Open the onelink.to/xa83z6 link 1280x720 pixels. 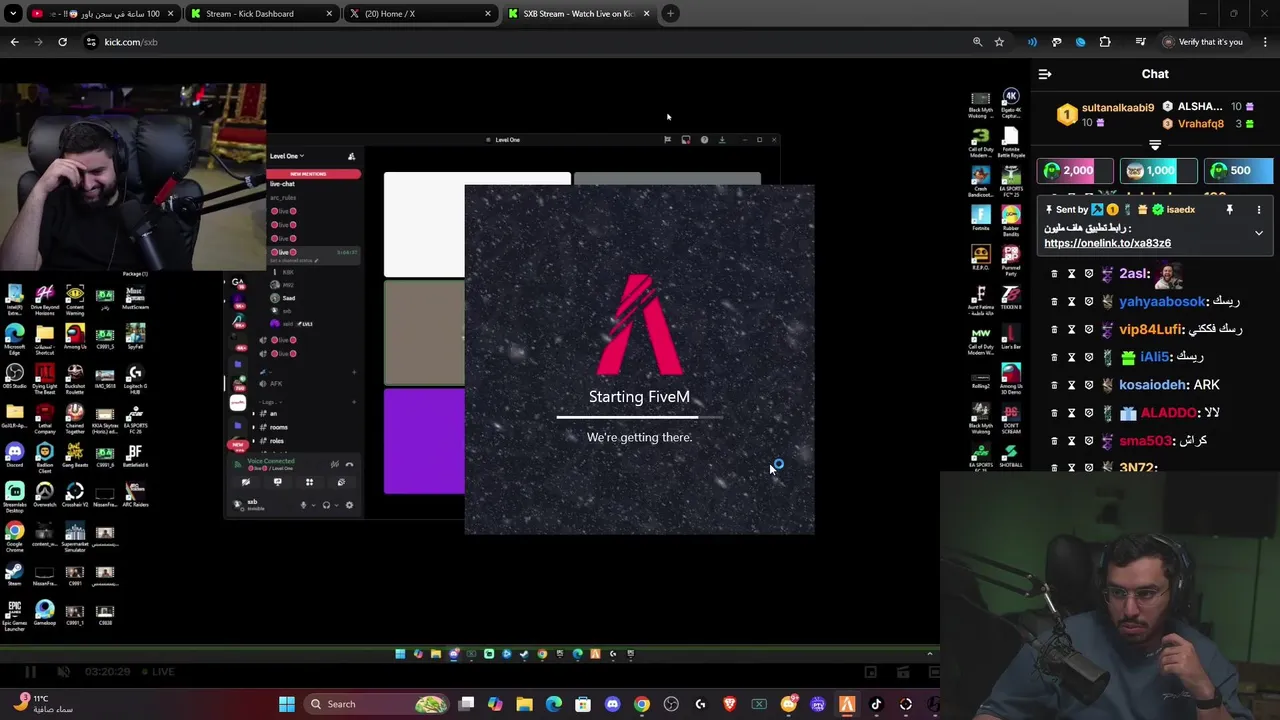(x=1107, y=243)
